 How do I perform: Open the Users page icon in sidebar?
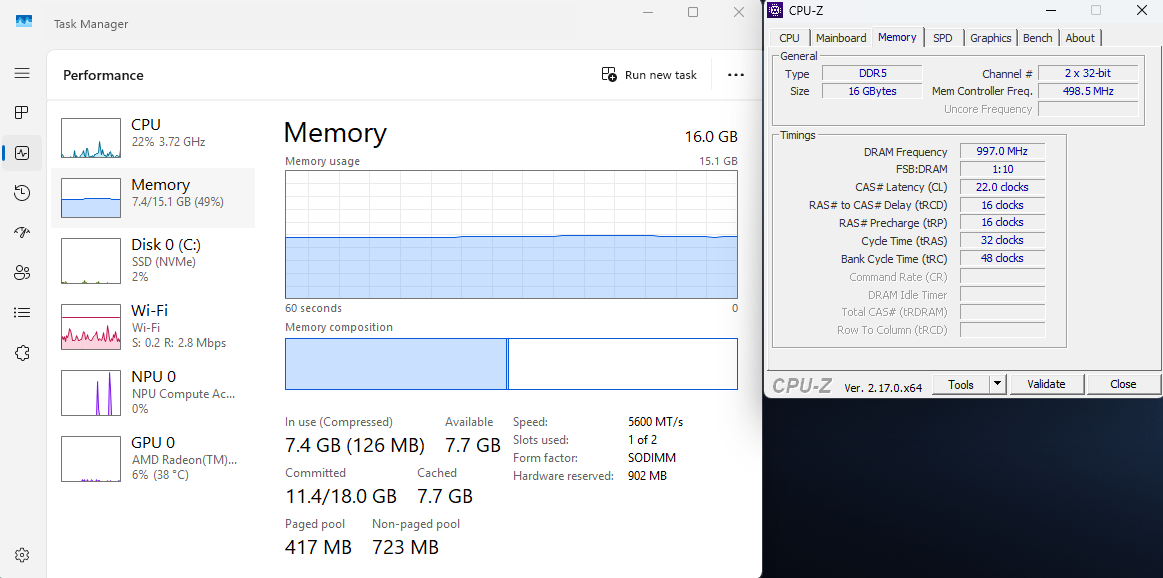pyautogui.click(x=22, y=273)
